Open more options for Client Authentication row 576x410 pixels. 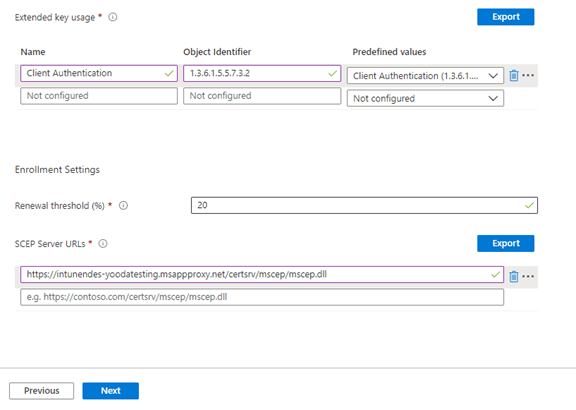pos(528,76)
